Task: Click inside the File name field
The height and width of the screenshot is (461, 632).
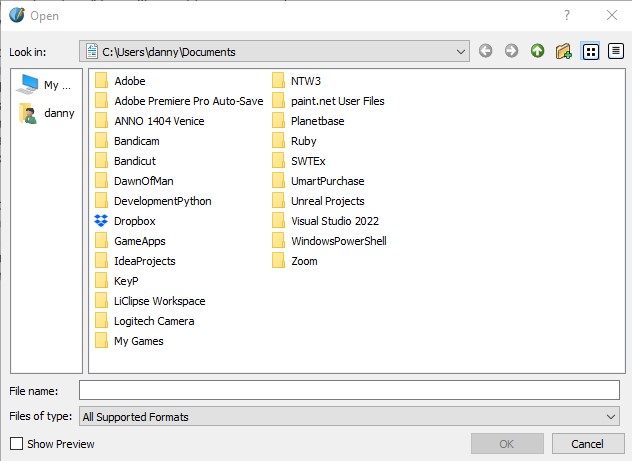Action: [x=349, y=390]
